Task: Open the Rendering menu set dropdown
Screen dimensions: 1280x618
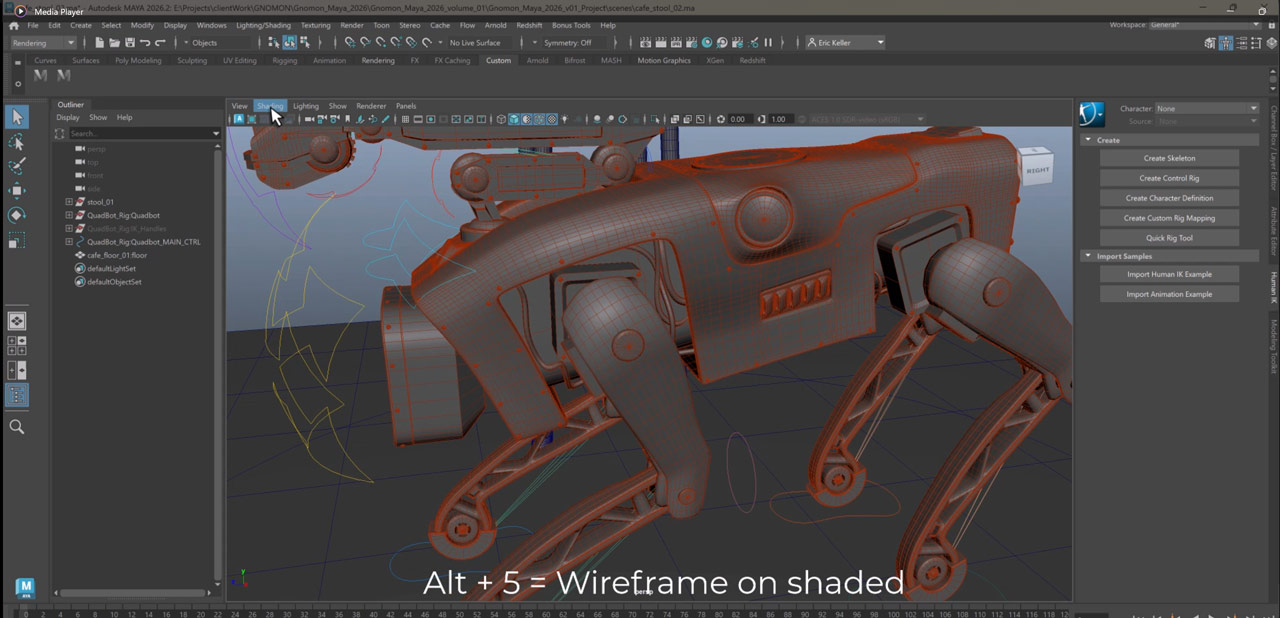Action: point(43,43)
